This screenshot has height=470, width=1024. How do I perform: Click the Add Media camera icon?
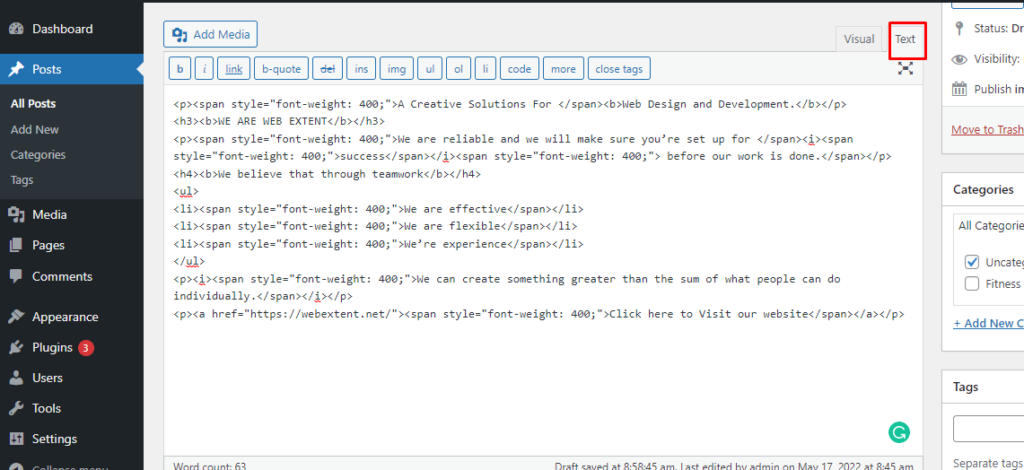click(x=180, y=35)
